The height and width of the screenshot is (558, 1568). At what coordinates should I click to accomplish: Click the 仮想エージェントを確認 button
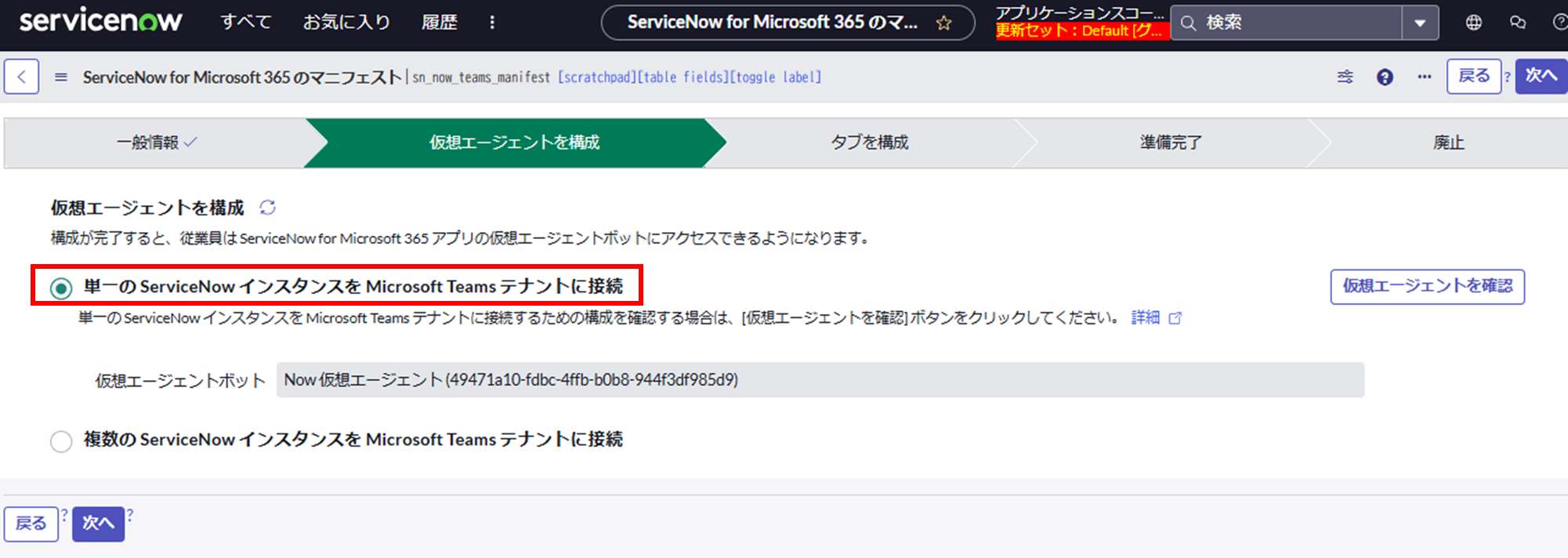[x=1427, y=286]
